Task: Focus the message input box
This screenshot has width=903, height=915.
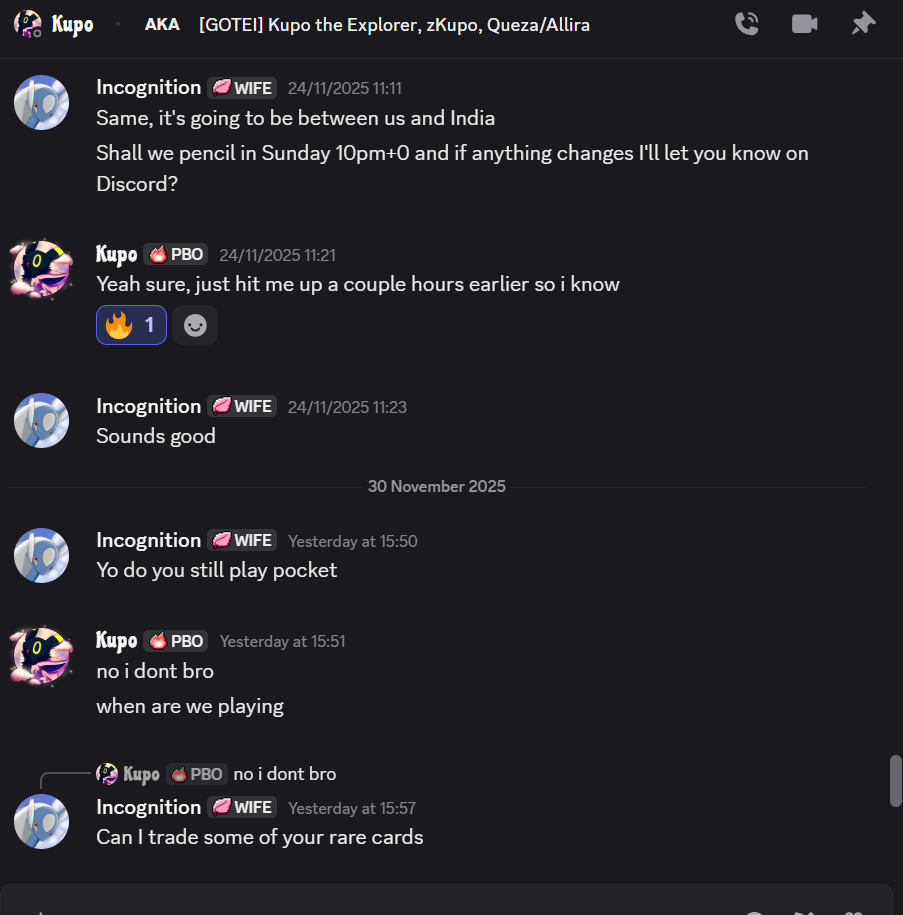Action: coord(400,903)
